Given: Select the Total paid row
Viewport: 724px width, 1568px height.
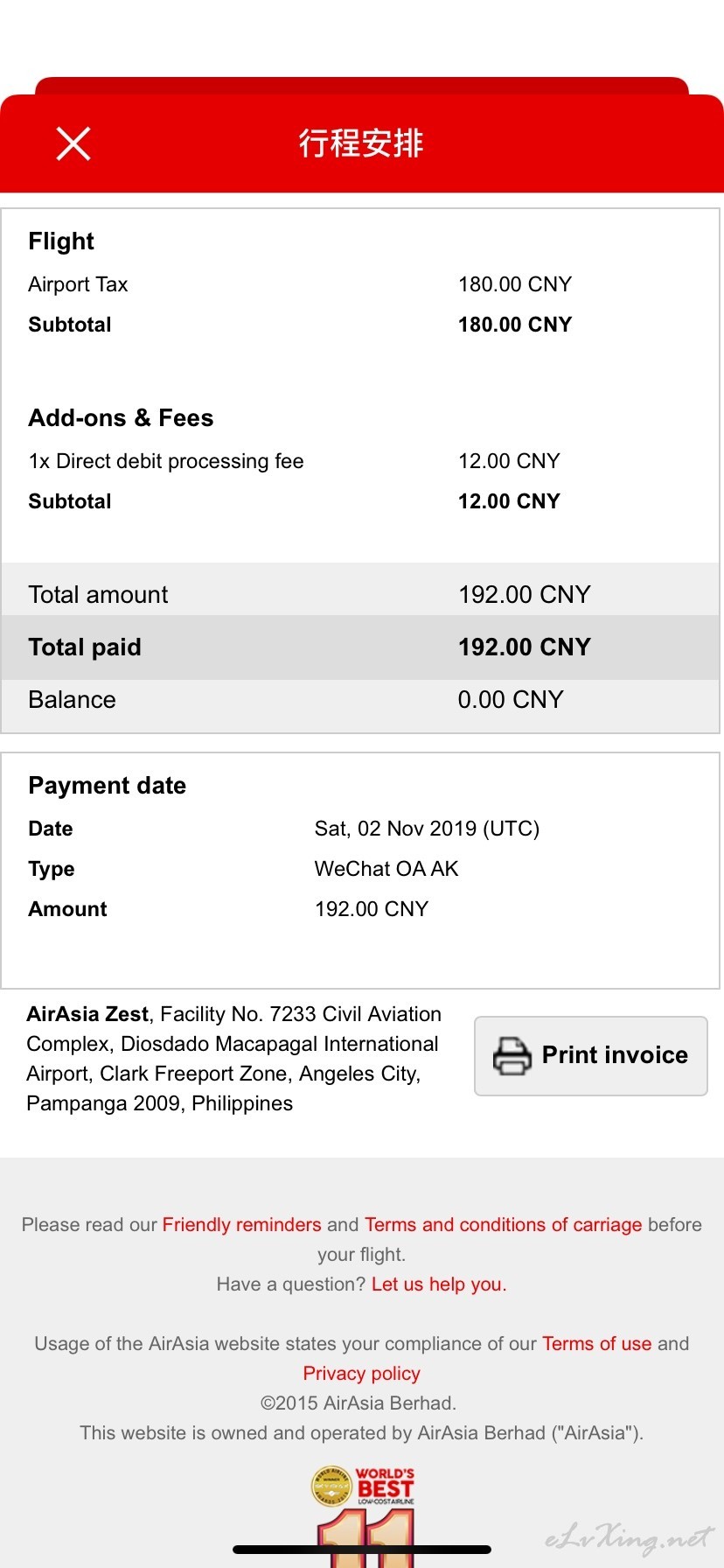Looking at the screenshot, I should pos(360,647).
